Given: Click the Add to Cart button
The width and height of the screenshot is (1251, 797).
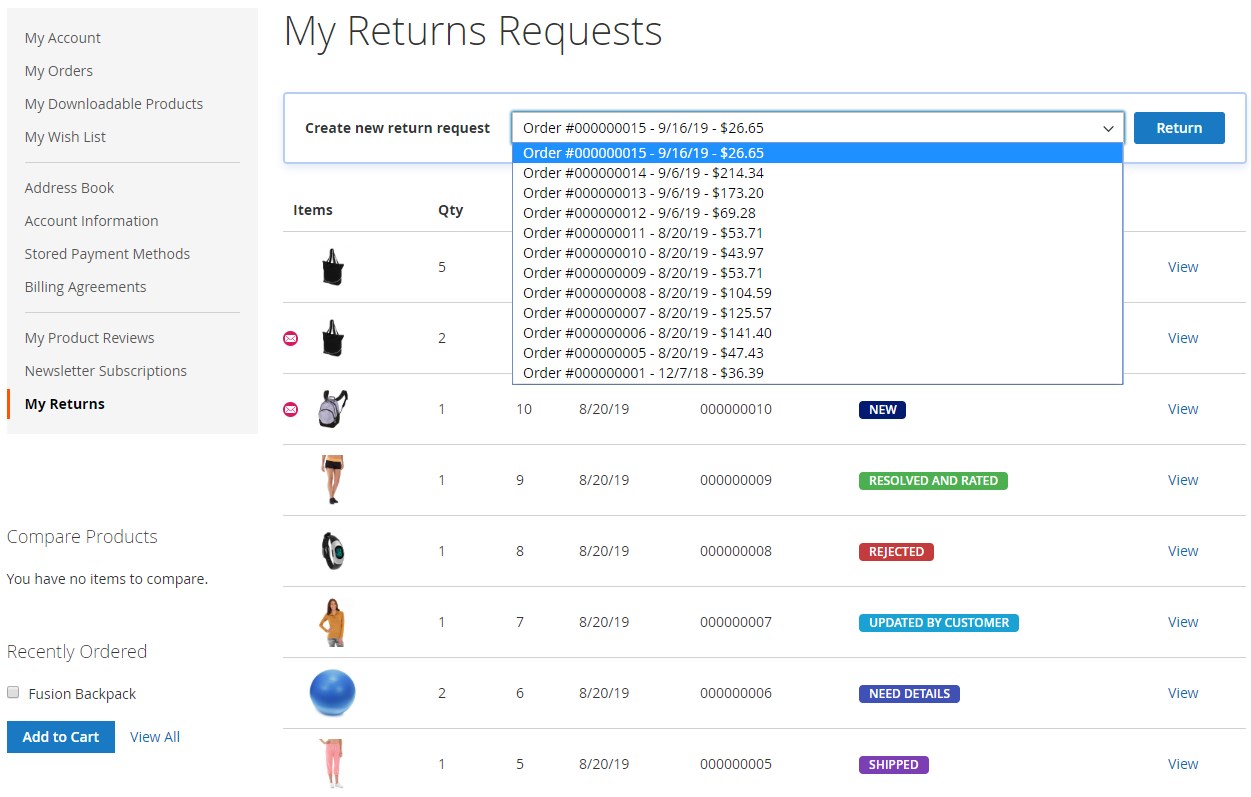Looking at the screenshot, I should 61,737.
